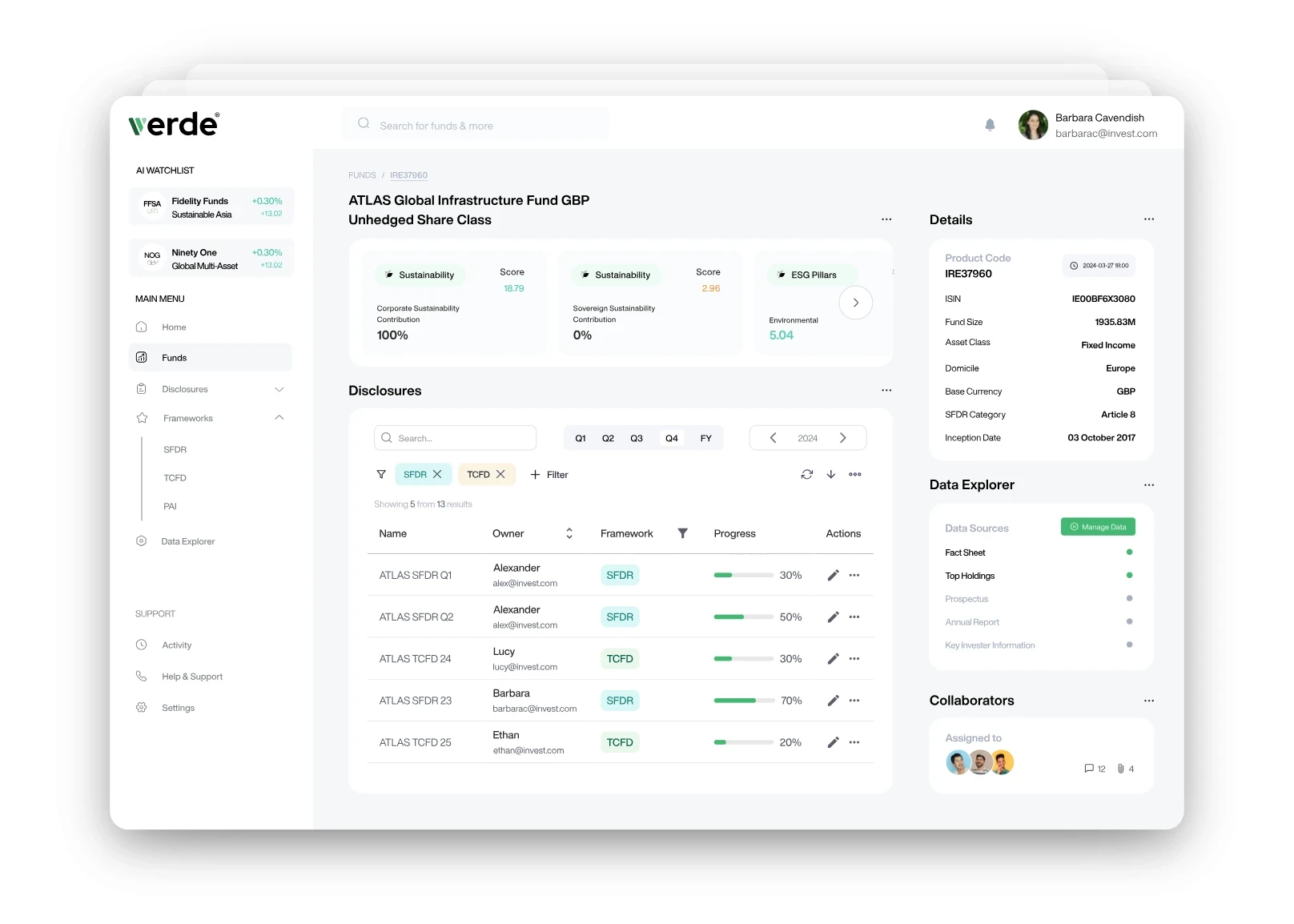Edit ATLAS SFDR Q2 row

point(833,617)
